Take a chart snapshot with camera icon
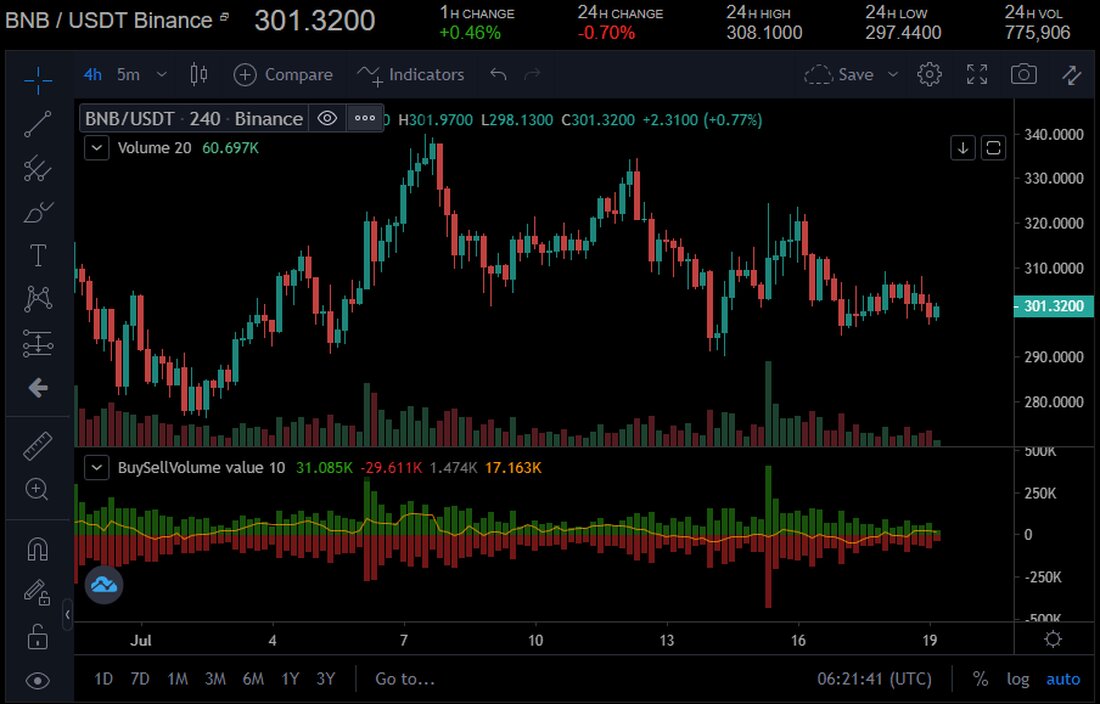 1024,74
